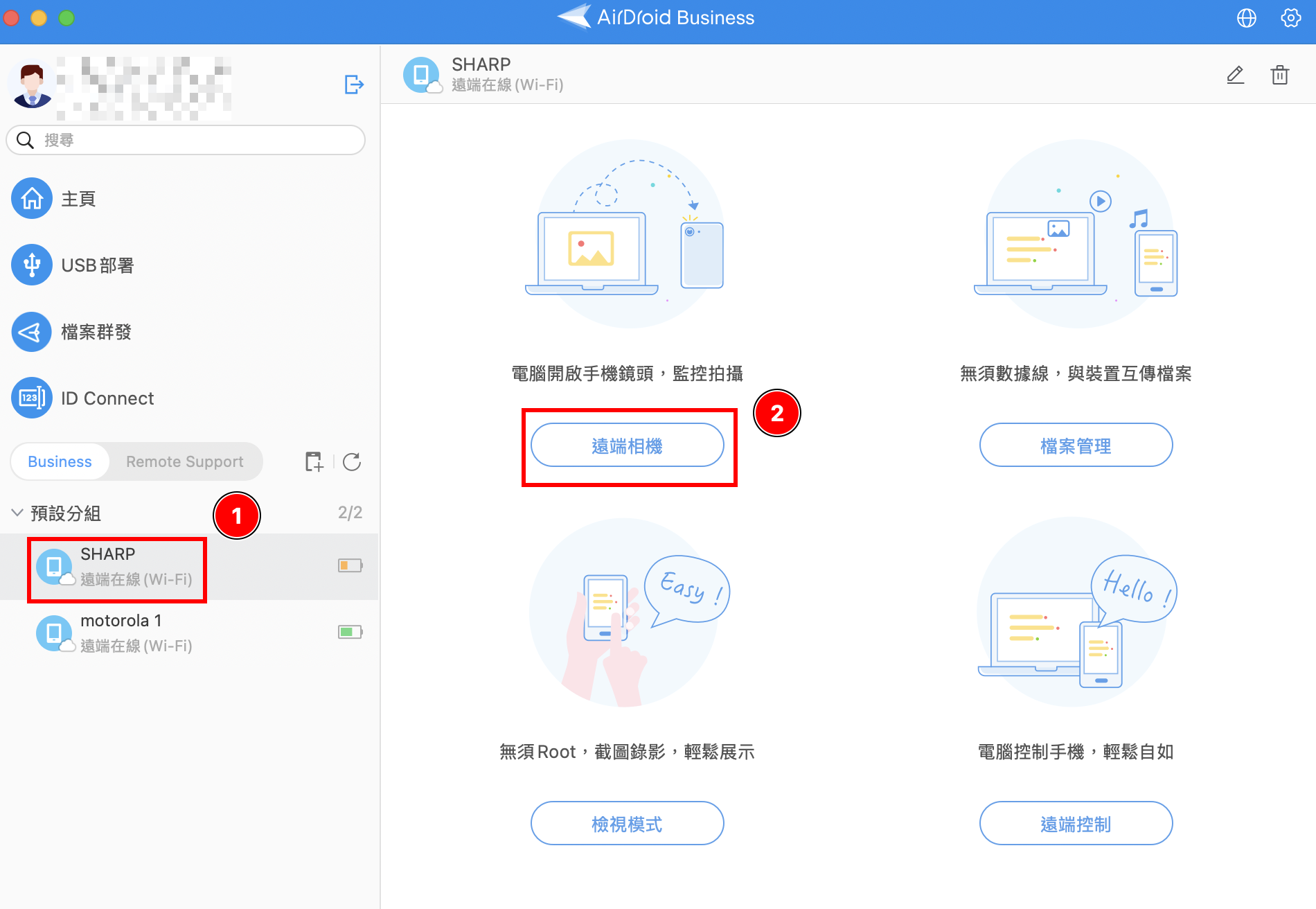Viewport: 1316px width, 909px height.
Task: Select the 檔案群發 menu label
Action: pos(96,332)
